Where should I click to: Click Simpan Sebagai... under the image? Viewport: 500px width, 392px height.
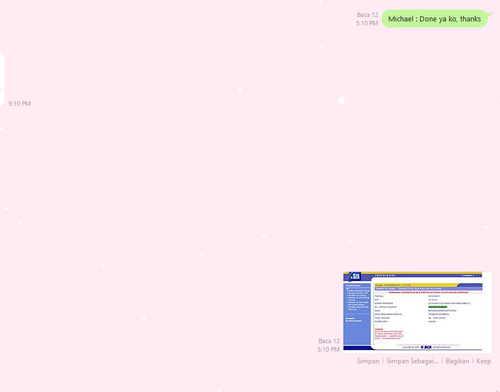pyautogui.click(x=412, y=361)
